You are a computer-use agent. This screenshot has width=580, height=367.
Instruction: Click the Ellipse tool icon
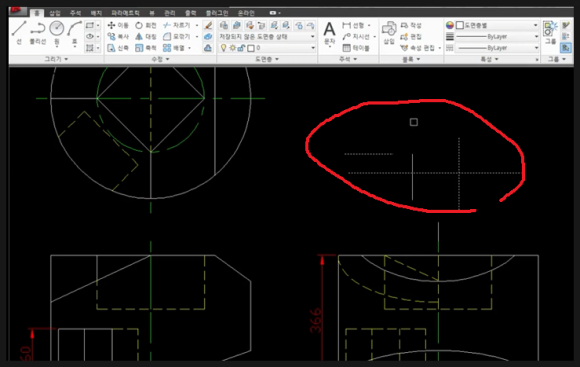tap(90, 37)
